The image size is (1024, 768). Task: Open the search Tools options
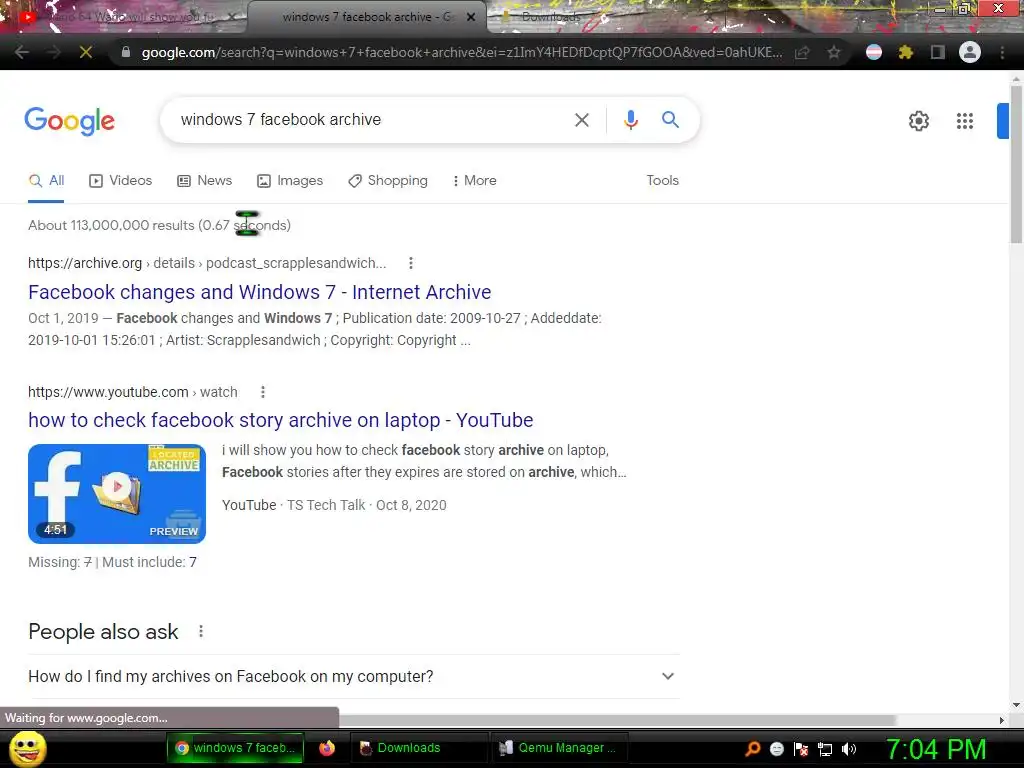click(x=662, y=181)
